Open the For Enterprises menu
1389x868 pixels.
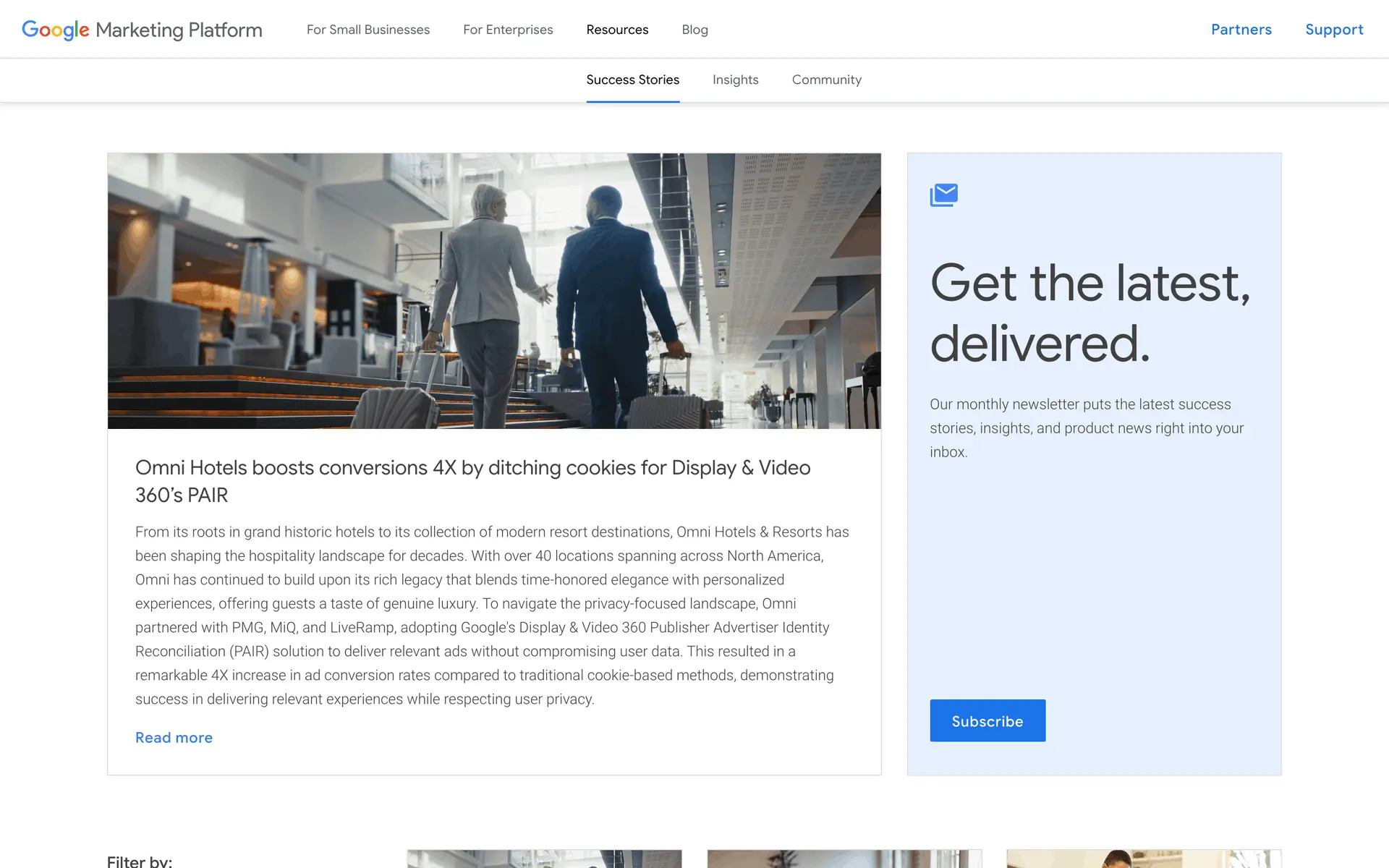(508, 30)
